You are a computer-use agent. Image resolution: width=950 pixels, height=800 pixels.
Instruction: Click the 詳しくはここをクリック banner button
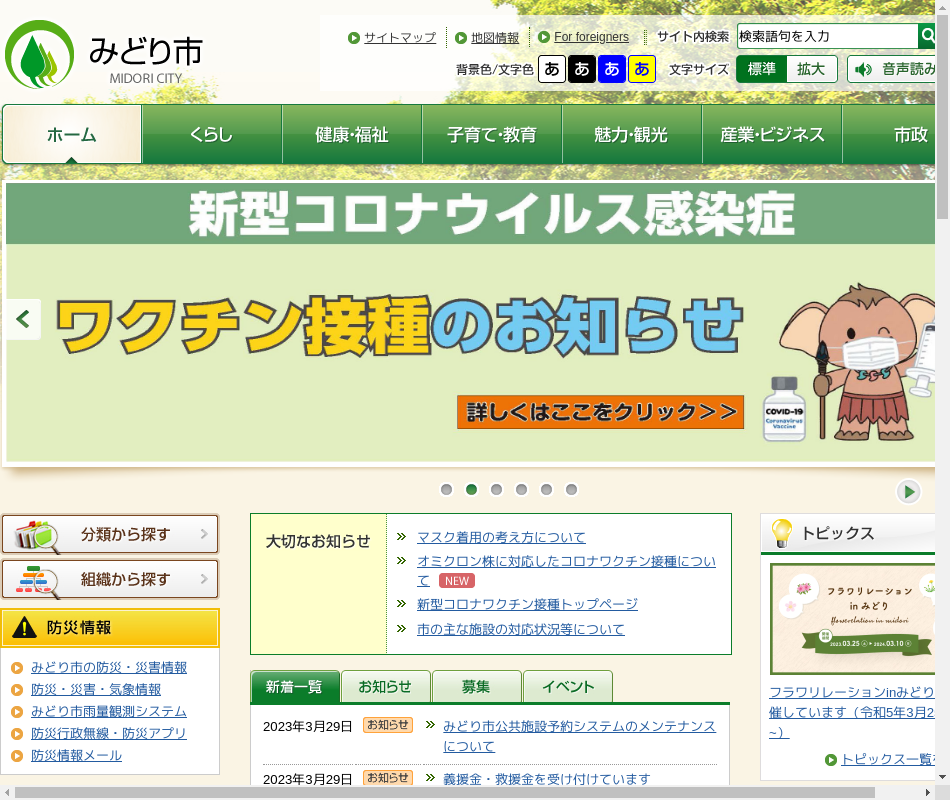600,412
